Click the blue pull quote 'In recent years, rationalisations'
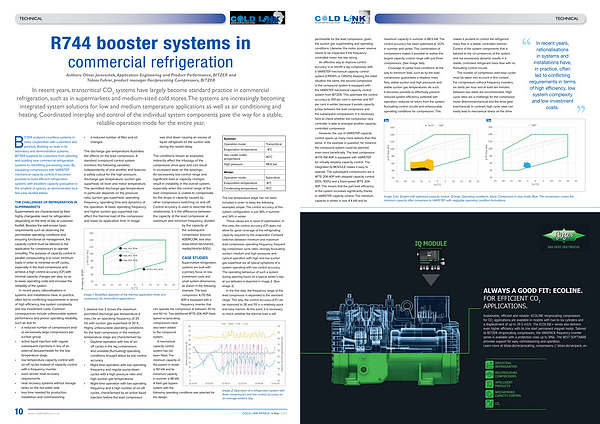Viewport: 600px width, 424px height. point(552,75)
